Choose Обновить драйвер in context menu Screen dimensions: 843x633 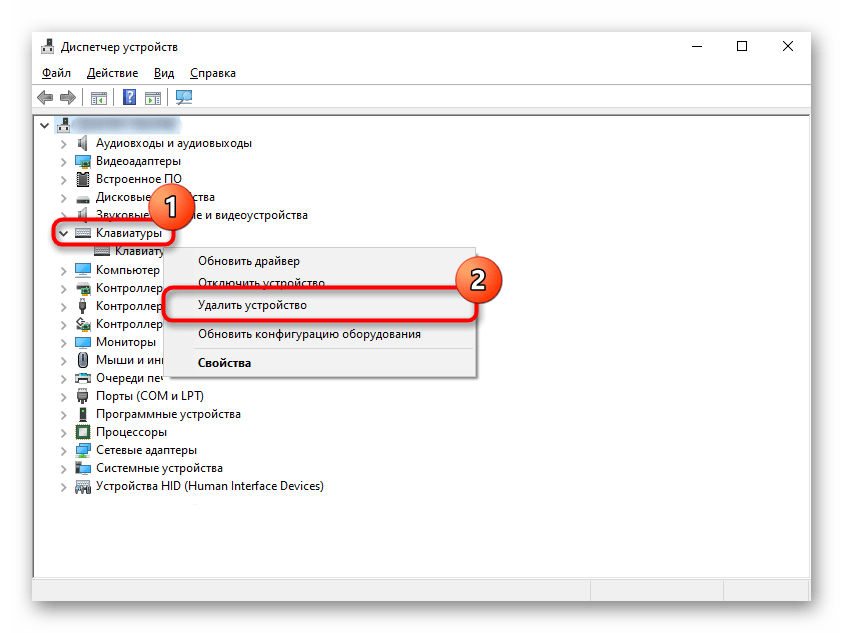coord(248,261)
